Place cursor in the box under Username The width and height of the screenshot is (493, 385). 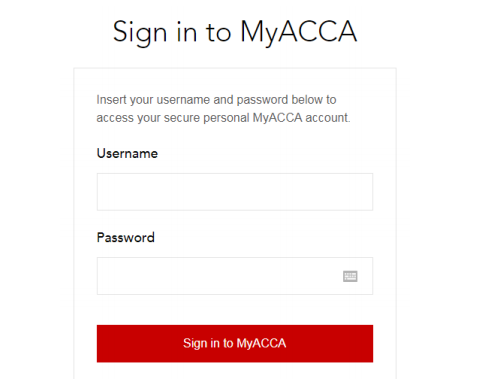[235, 192]
